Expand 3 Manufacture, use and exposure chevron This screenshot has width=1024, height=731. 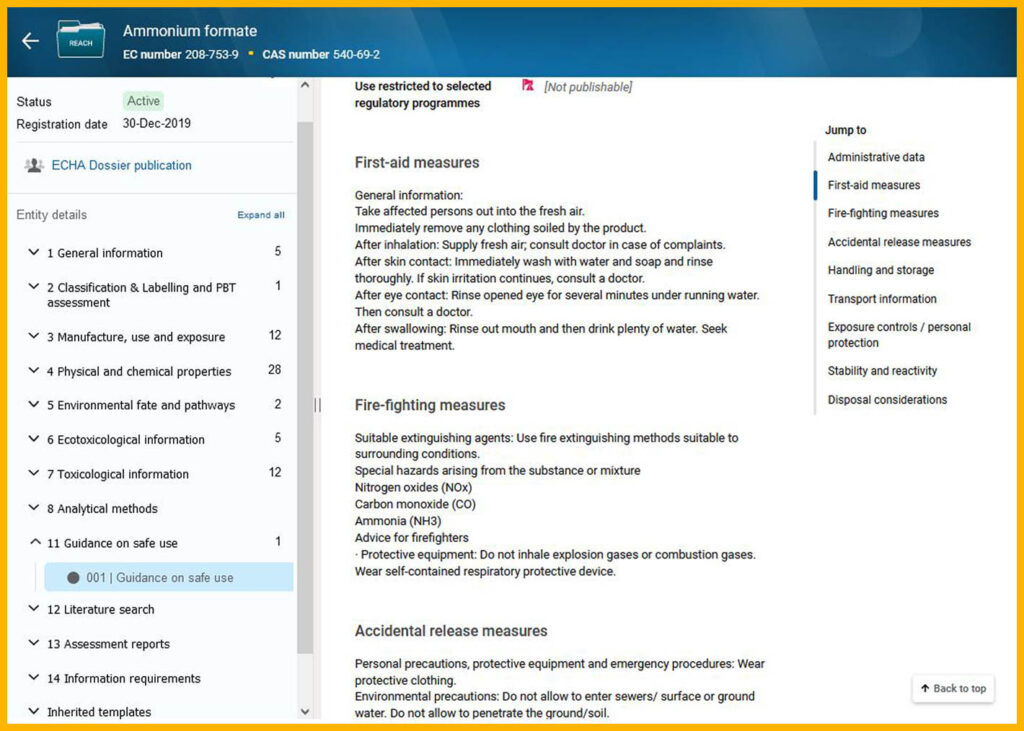tap(34, 336)
